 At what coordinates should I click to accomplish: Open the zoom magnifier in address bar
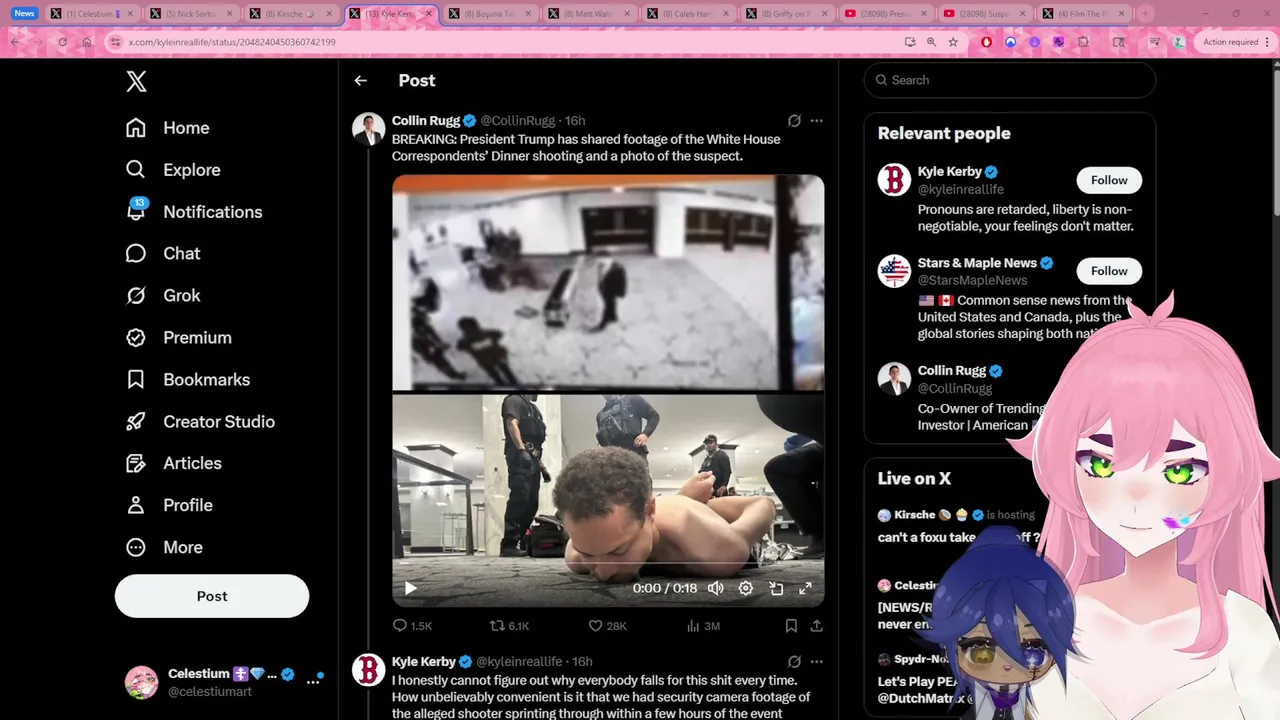click(x=931, y=42)
